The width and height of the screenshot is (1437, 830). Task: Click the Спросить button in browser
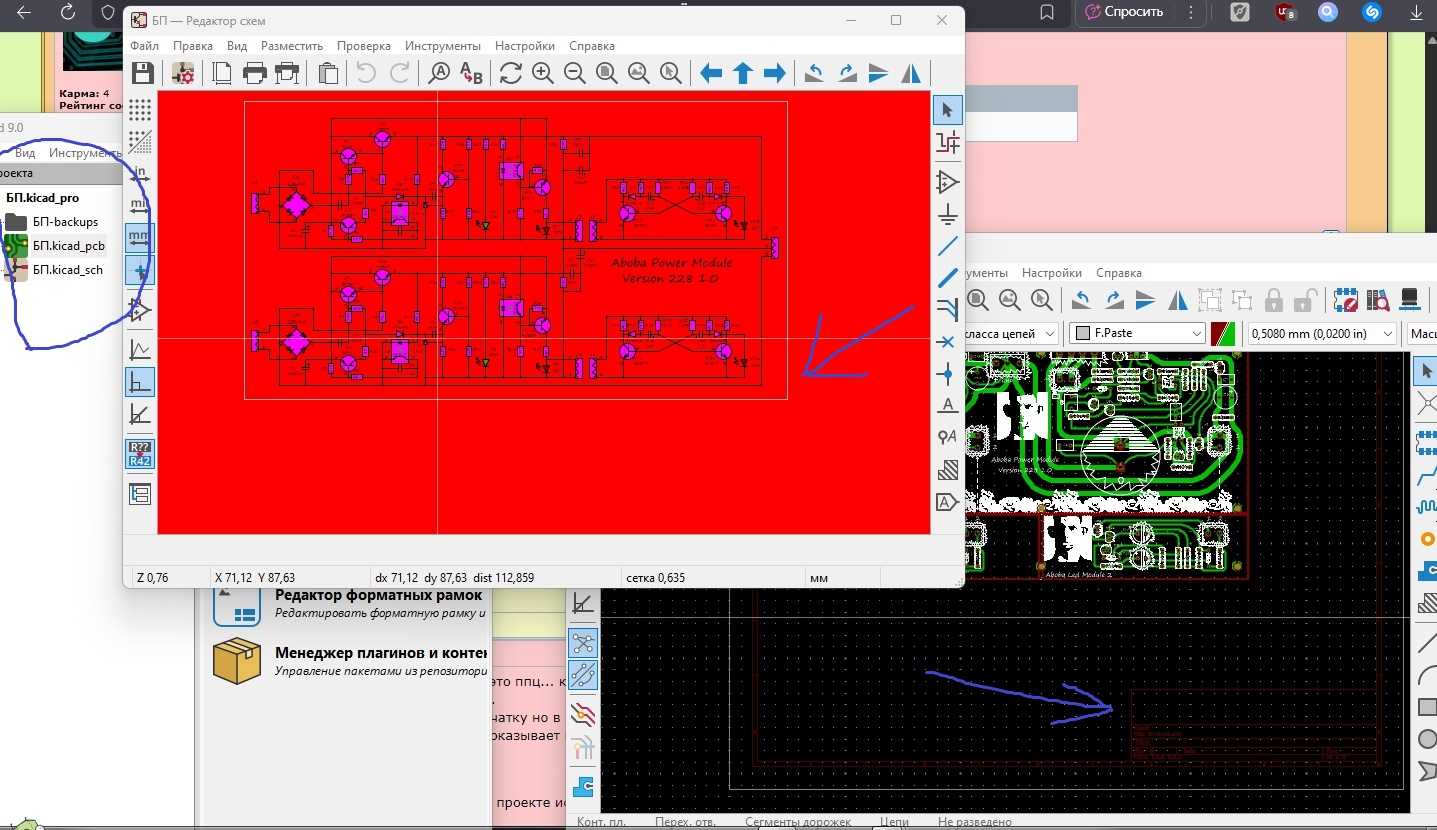[1124, 12]
